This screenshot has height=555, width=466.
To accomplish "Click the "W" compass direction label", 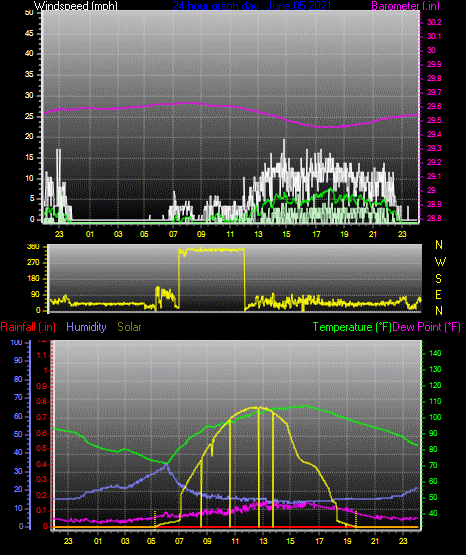I will pyautogui.click(x=440, y=262).
